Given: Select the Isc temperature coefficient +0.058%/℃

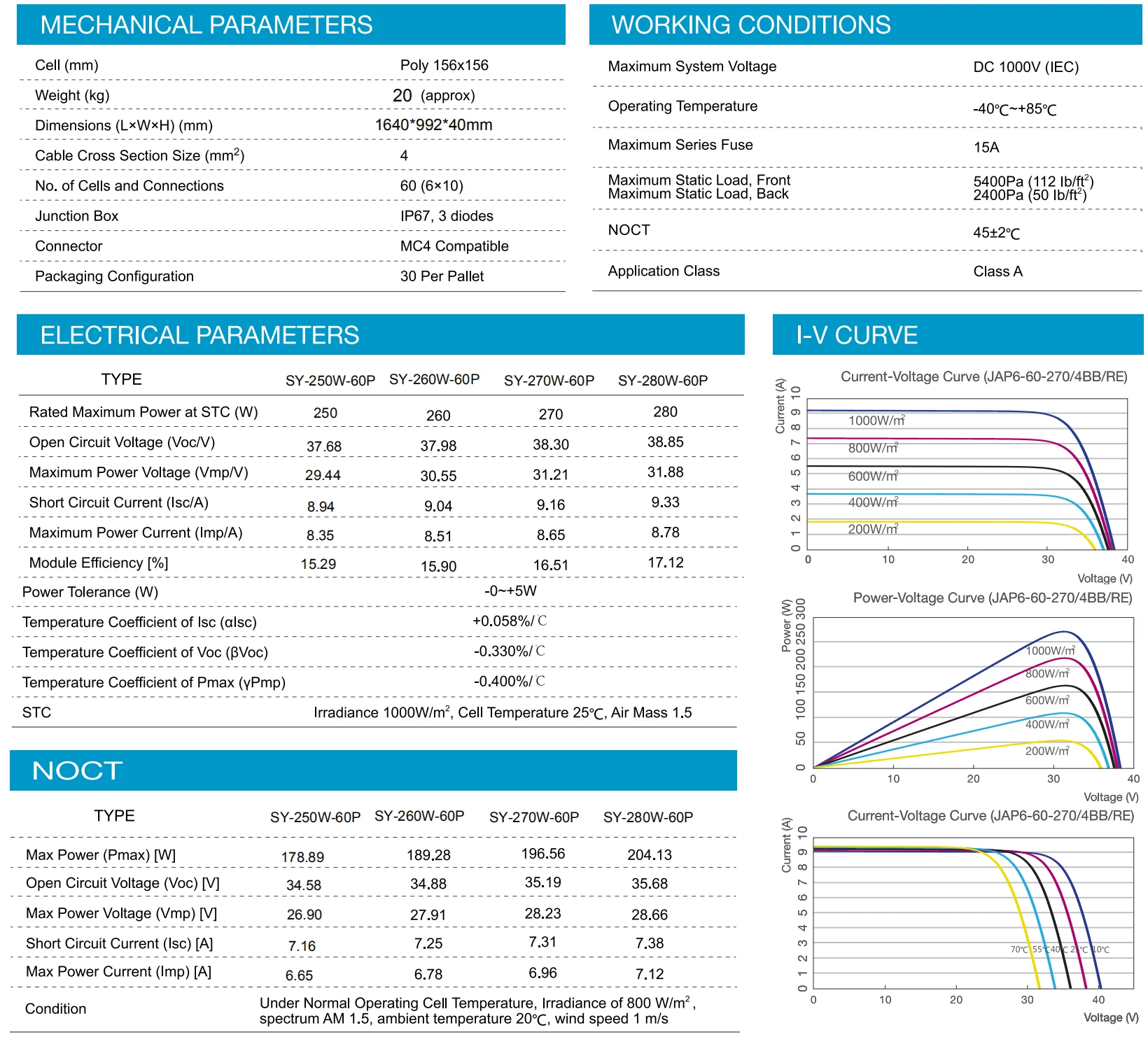Looking at the screenshot, I should pos(510,621).
